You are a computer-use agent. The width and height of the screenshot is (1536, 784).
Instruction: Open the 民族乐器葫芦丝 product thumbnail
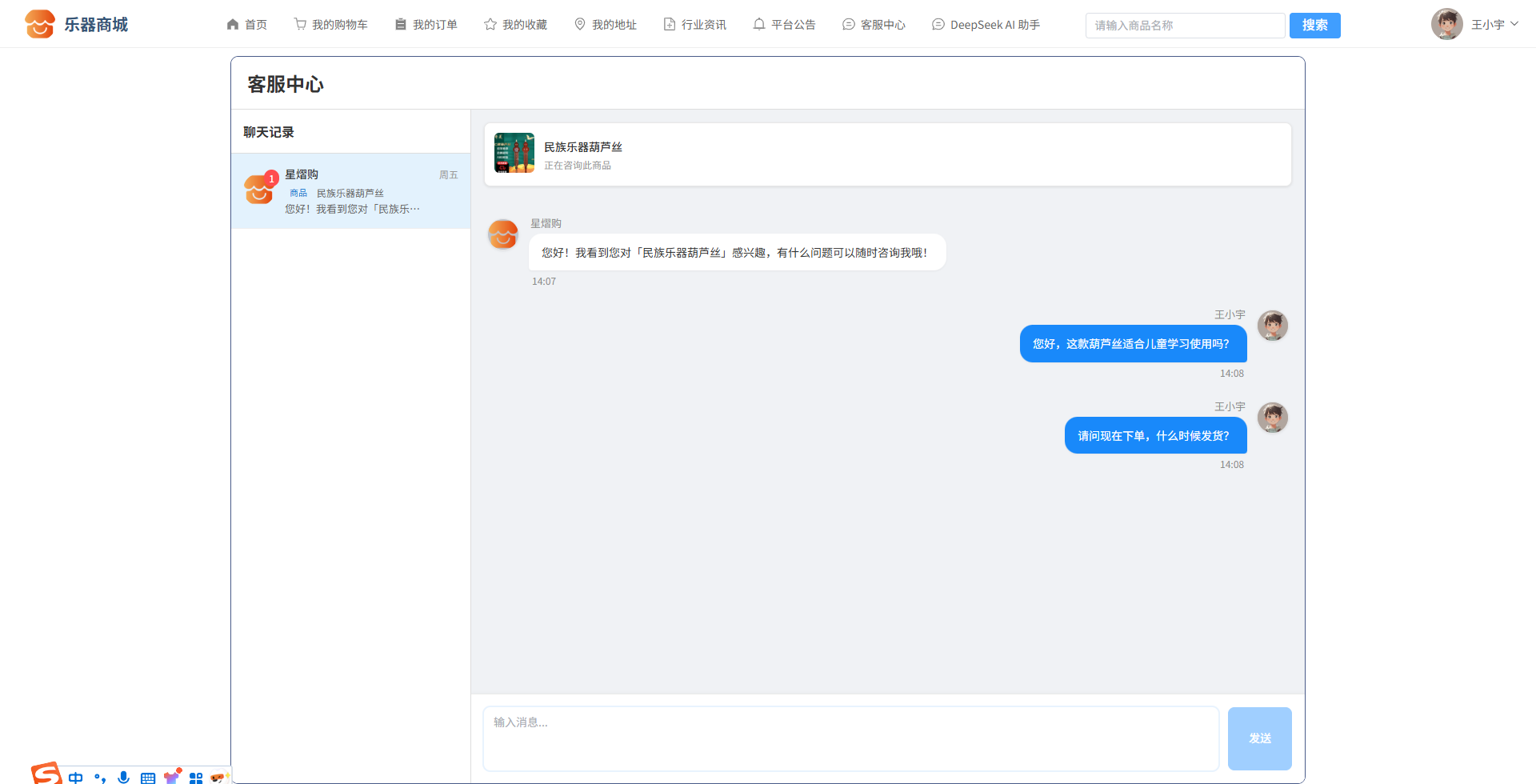(x=514, y=154)
